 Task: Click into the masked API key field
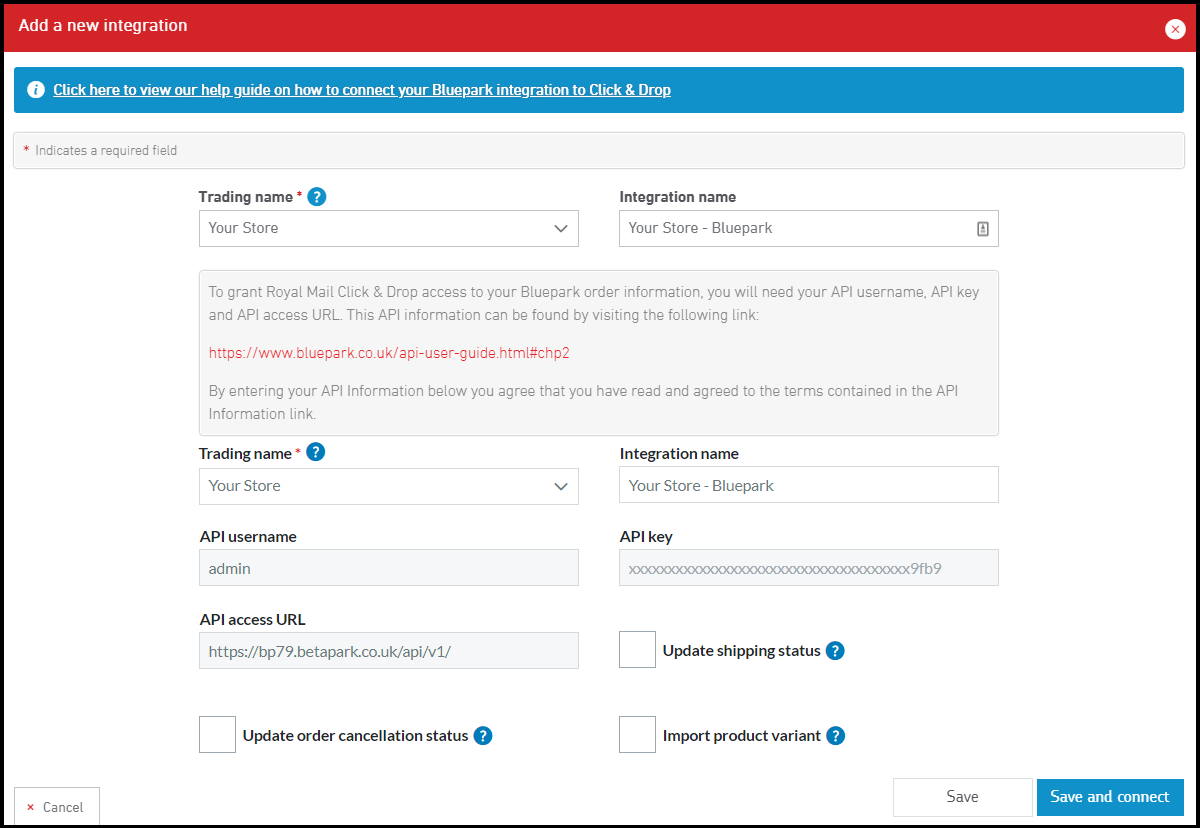(809, 568)
